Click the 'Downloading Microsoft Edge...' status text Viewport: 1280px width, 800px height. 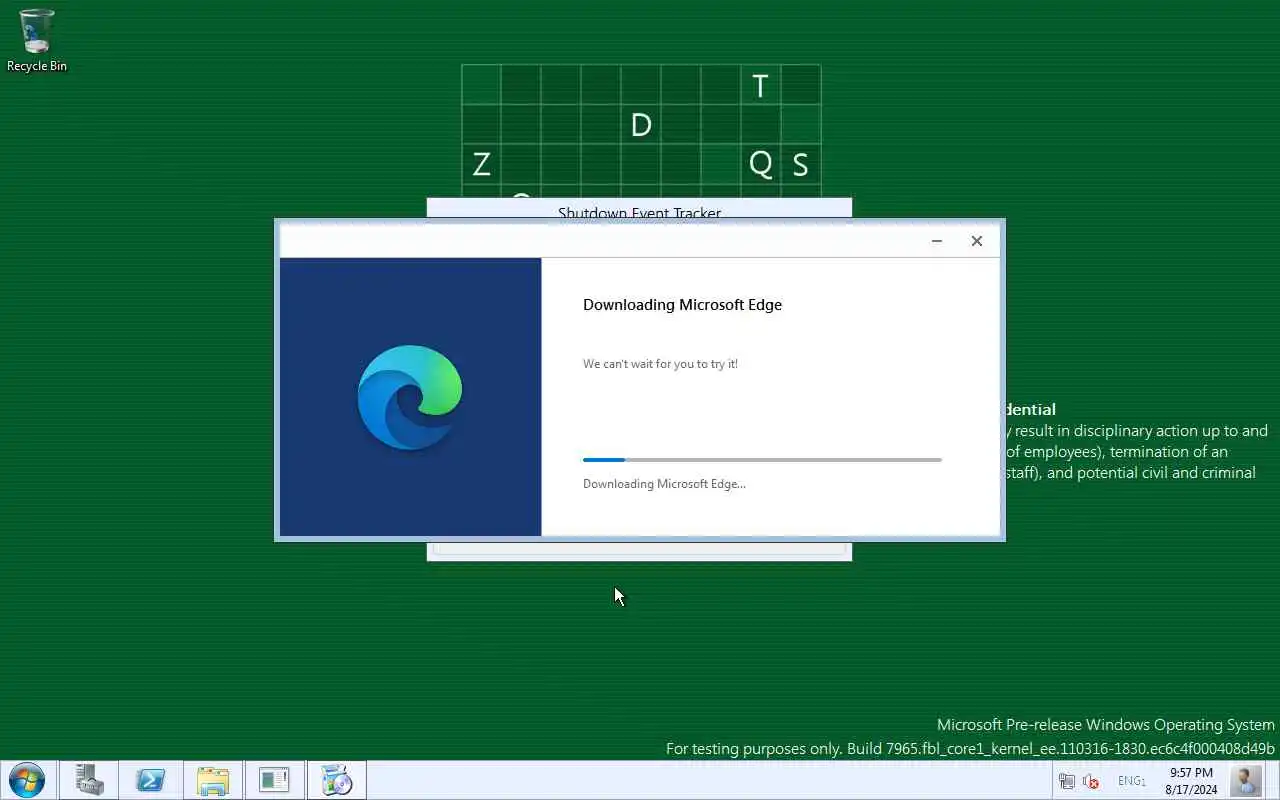point(664,484)
